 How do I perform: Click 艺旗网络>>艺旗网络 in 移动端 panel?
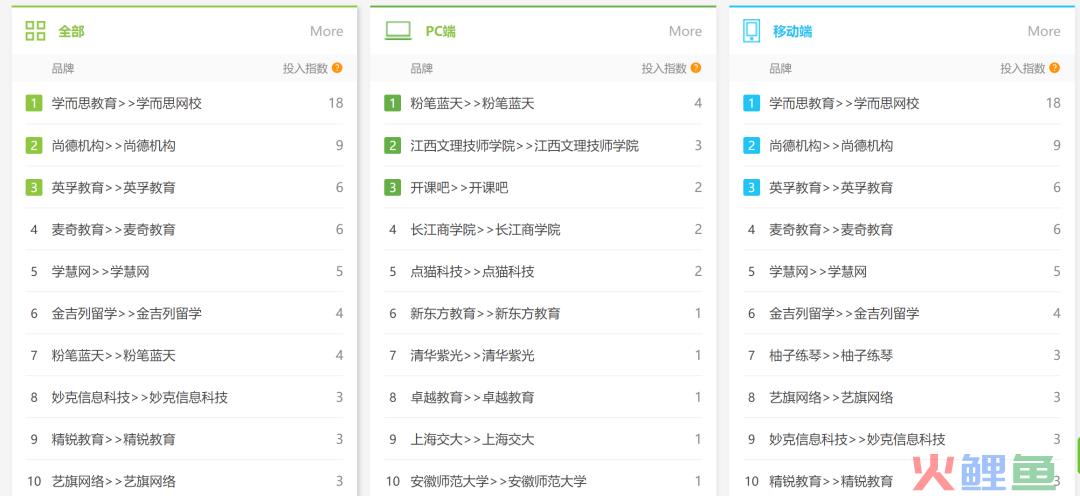[x=831, y=397]
